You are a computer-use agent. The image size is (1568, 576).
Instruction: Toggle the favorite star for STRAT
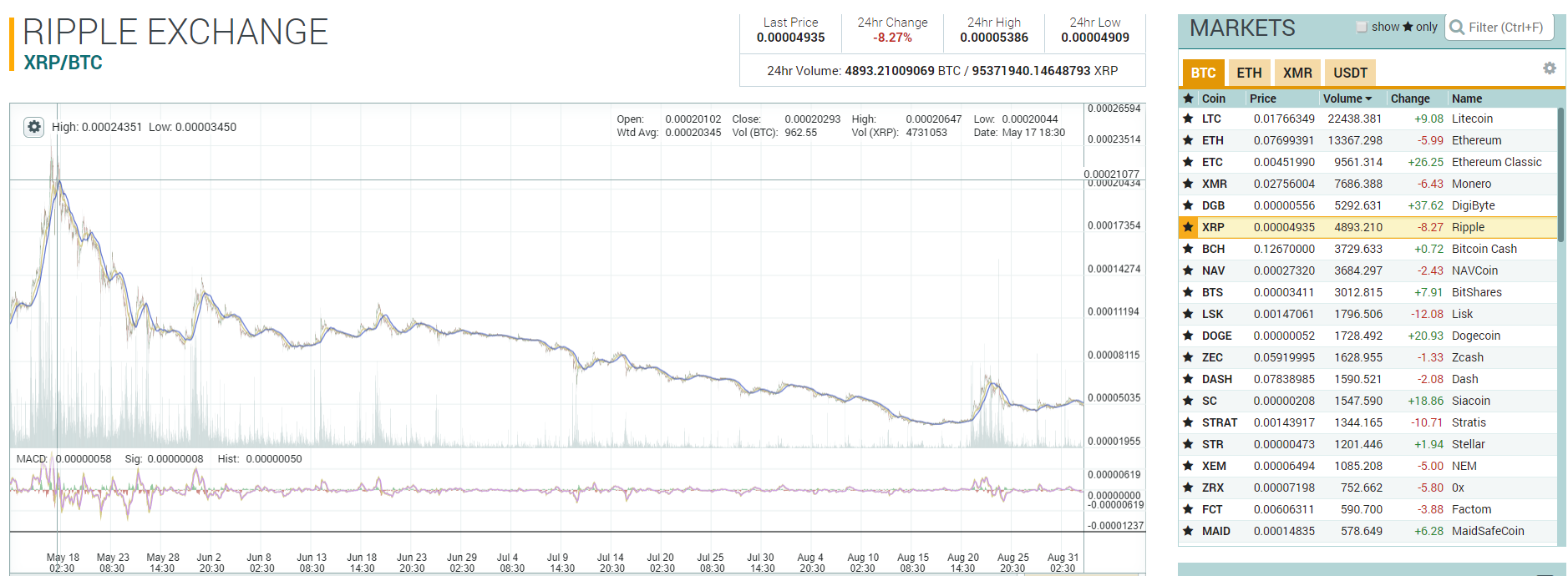pyautogui.click(x=1188, y=422)
